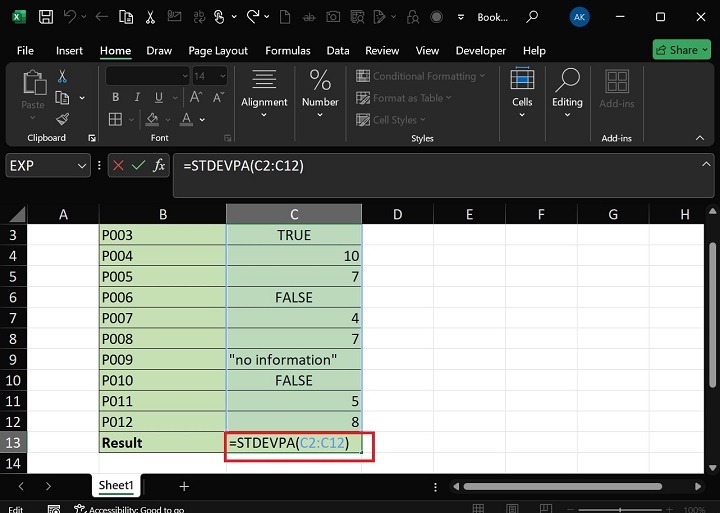
Task: Confirm formula with the Enter checkmark
Action: pos(139,165)
